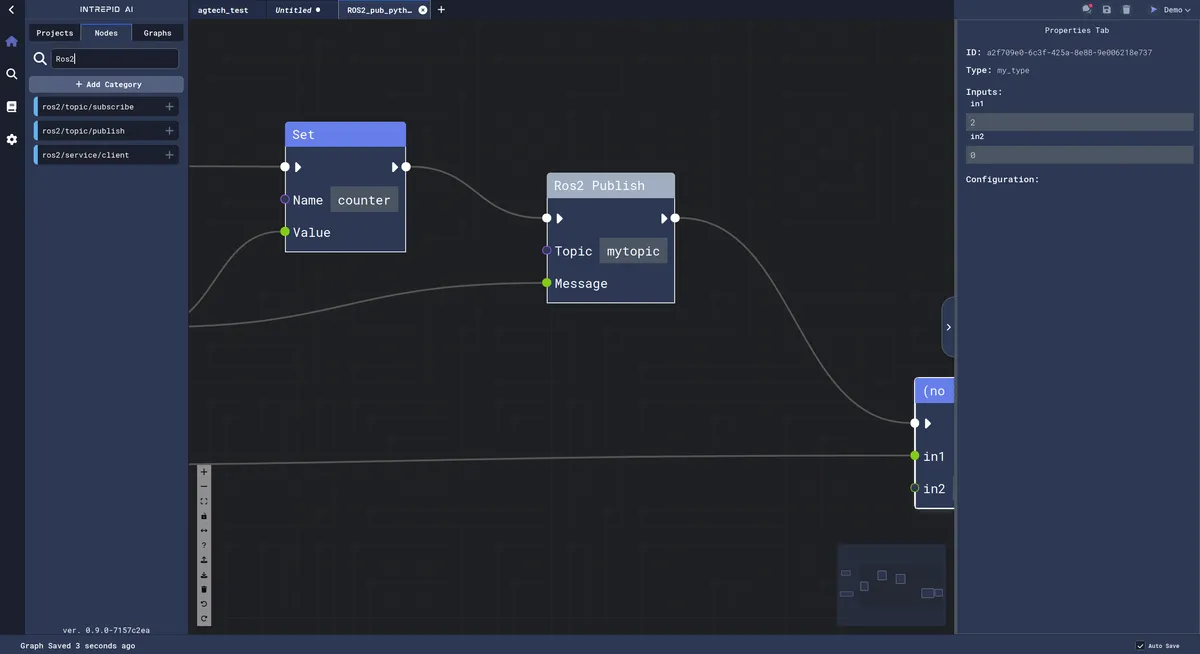Viewport: 1200px width, 654px height.
Task: Open the canvas help question mark
Action: coord(204,545)
